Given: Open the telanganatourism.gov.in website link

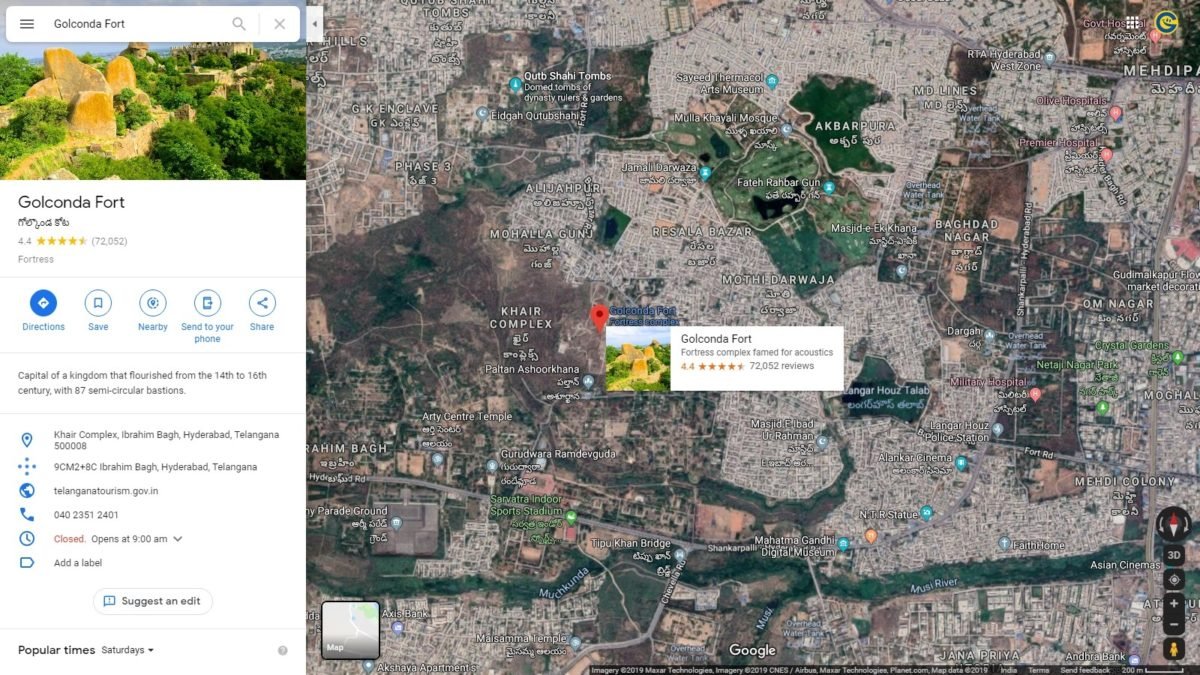Looking at the screenshot, I should (x=106, y=491).
